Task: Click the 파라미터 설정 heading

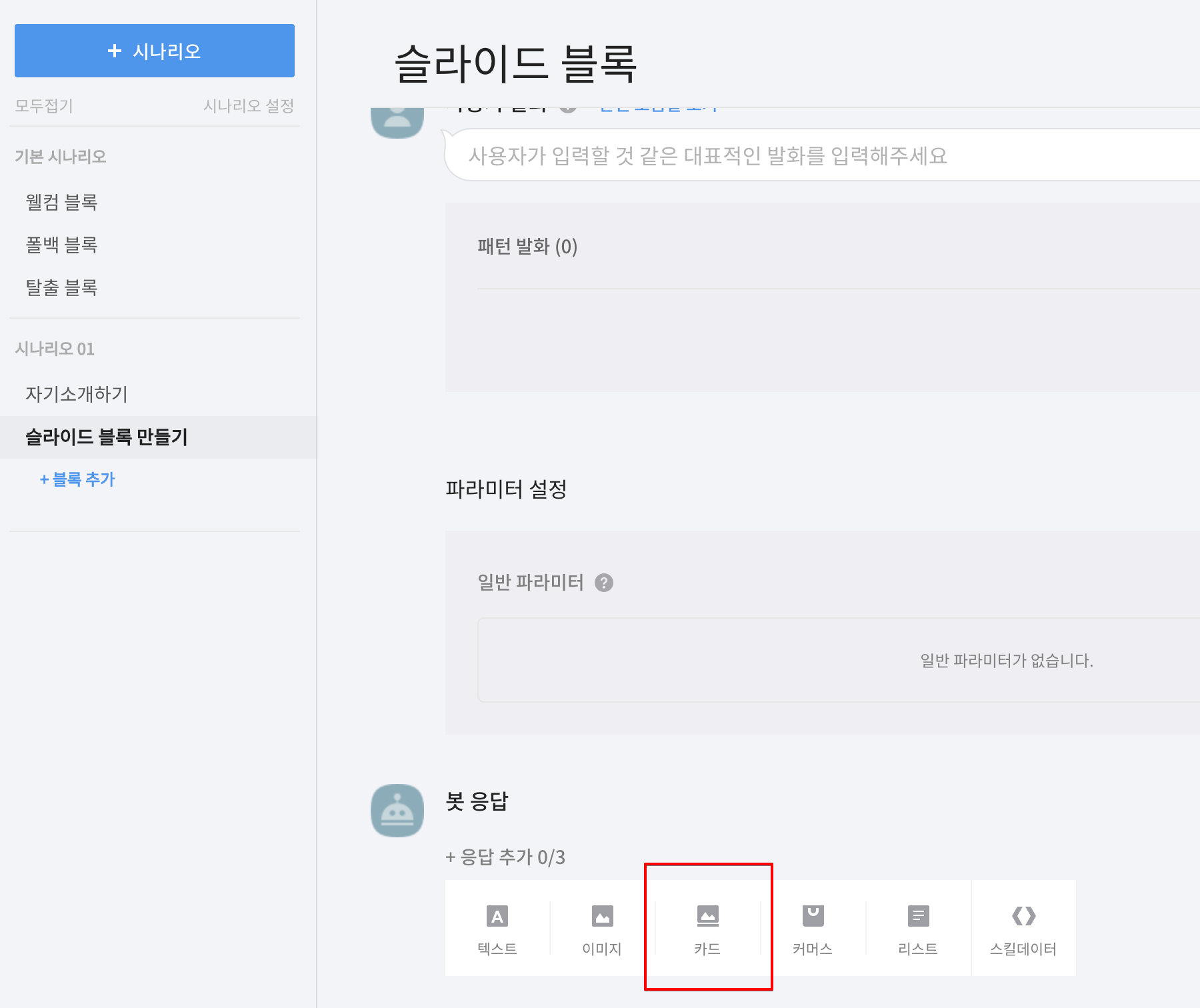Action: point(506,489)
